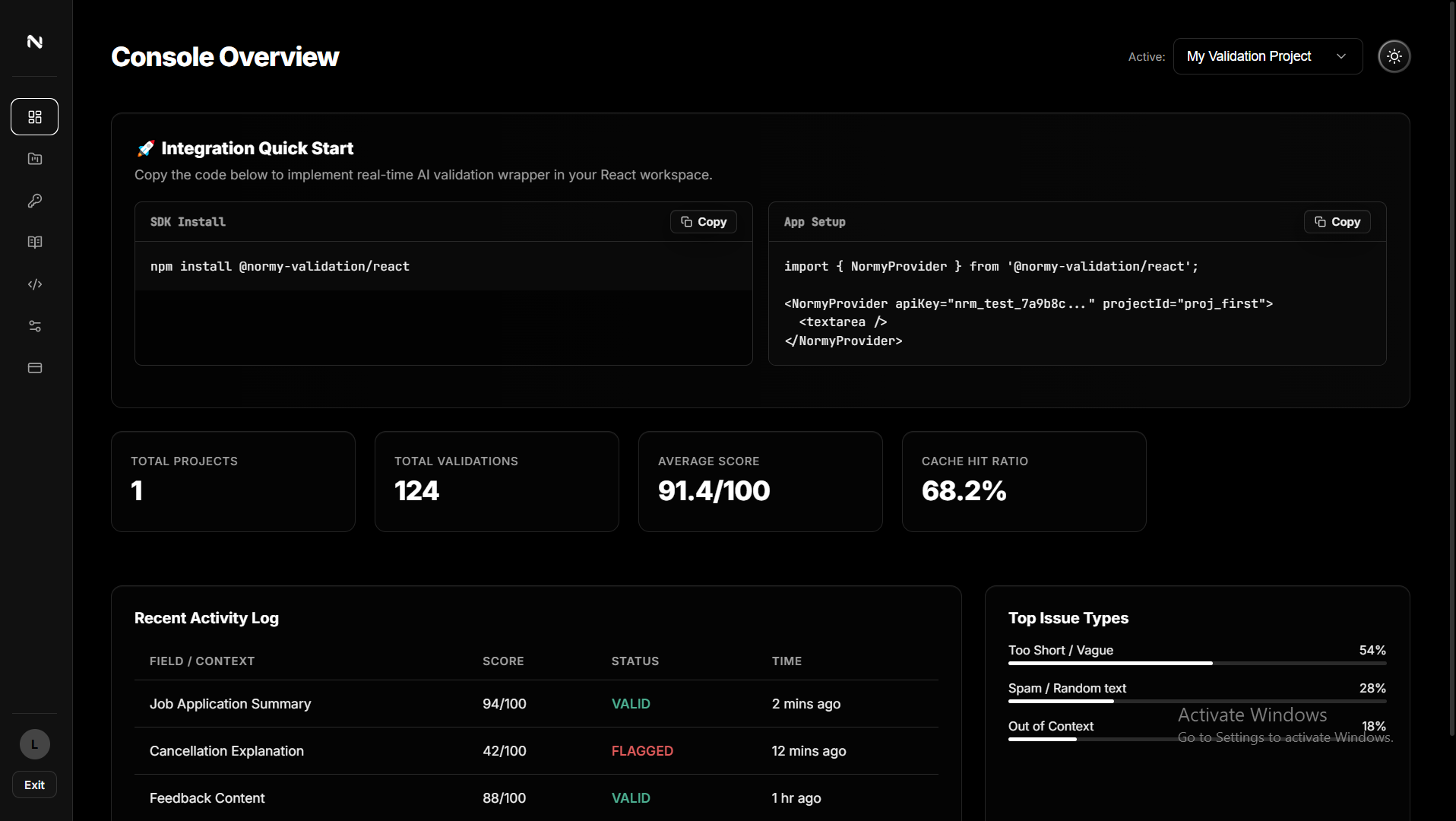The width and height of the screenshot is (1456, 821).
Task: Click the STATUS column header
Action: pyautogui.click(x=635, y=661)
